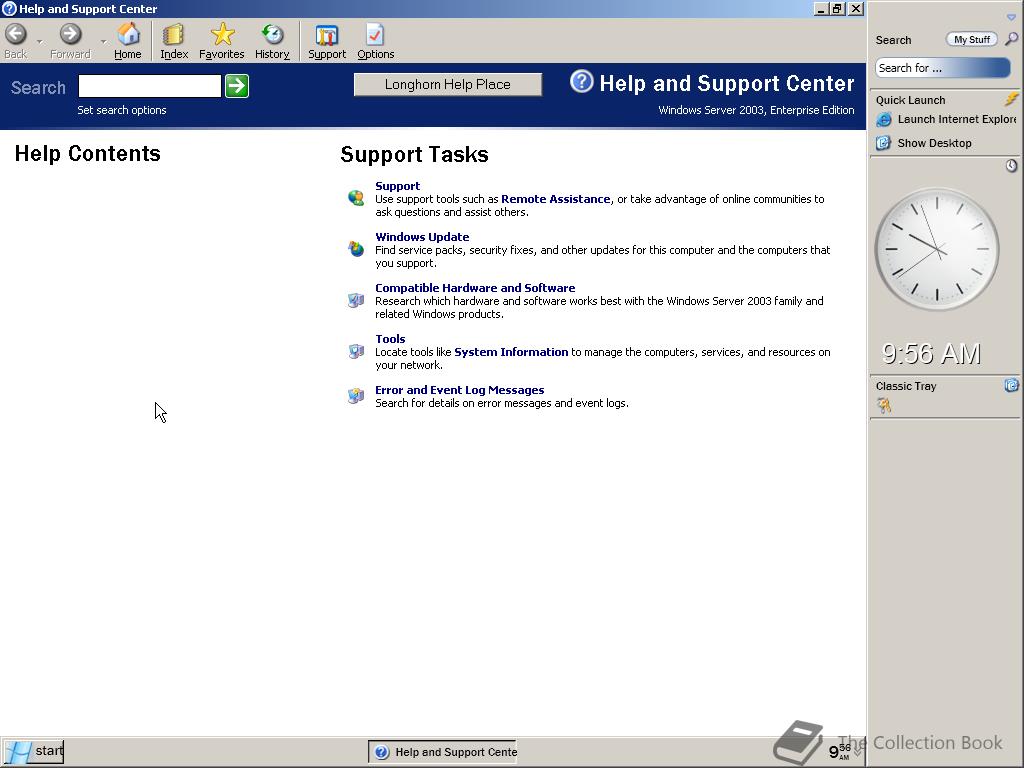Click the Show Desktop icon
The image size is (1024, 768).
tap(883, 143)
